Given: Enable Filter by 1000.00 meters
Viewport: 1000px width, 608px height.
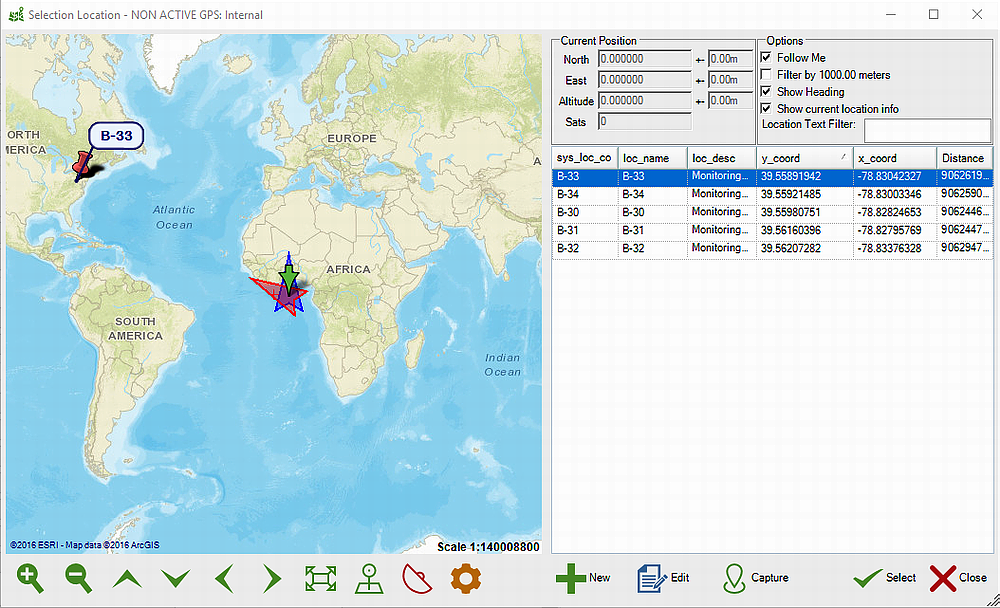Looking at the screenshot, I should 766,74.
